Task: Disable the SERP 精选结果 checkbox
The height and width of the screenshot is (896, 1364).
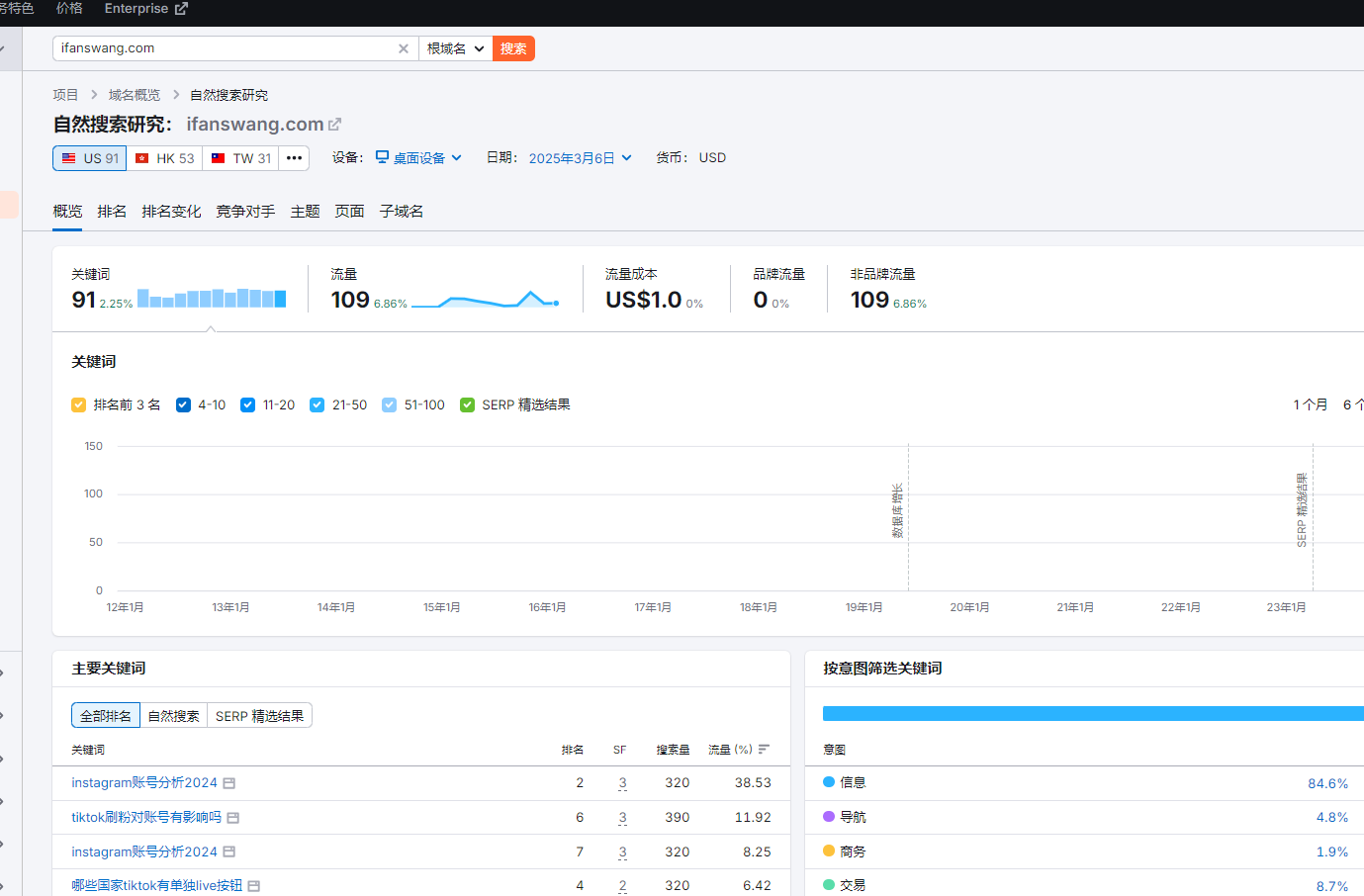Action: [x=468, y=405]
